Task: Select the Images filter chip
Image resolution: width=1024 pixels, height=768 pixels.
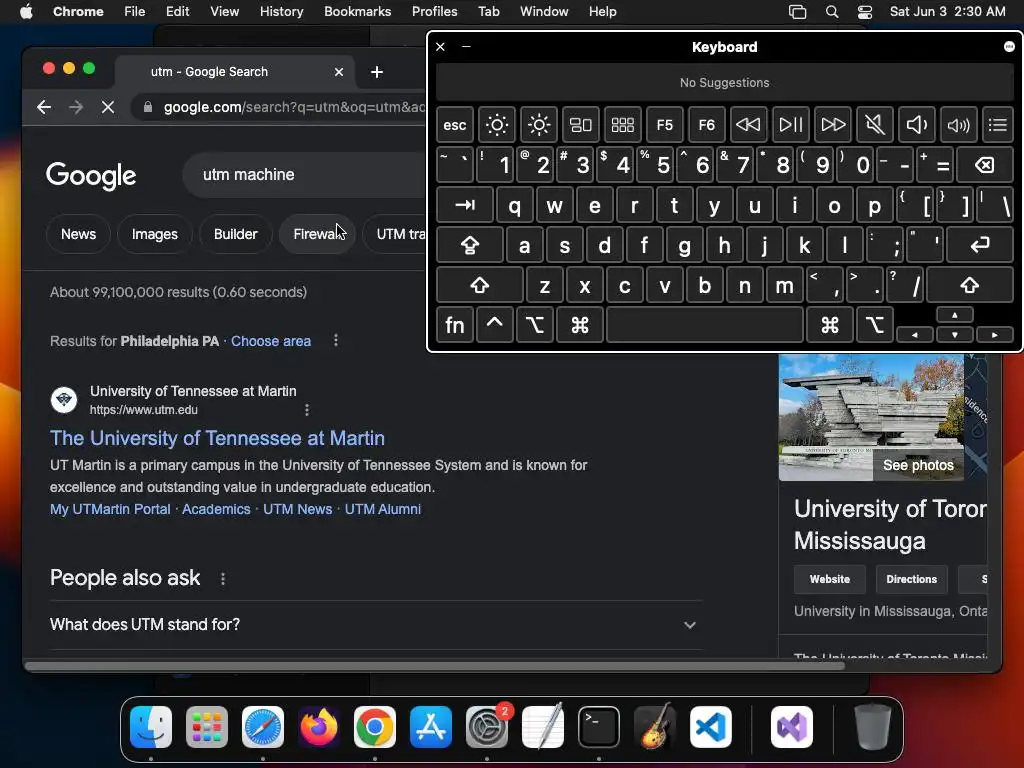Action: pyautogui.click(x=155, y=234)
